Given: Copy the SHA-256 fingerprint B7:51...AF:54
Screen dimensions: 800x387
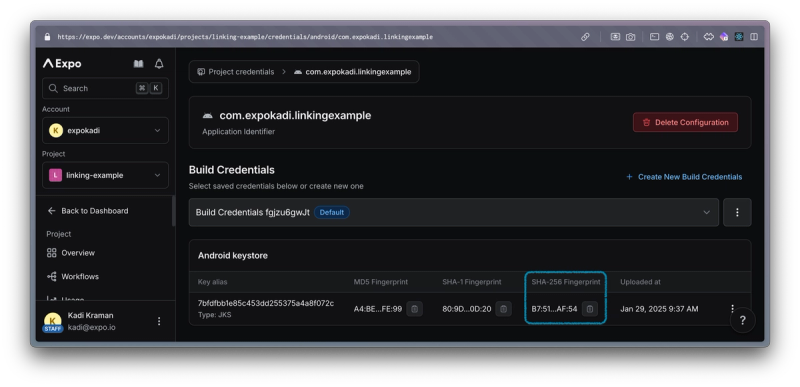Looking at the screenshot, I should (590, 308).
